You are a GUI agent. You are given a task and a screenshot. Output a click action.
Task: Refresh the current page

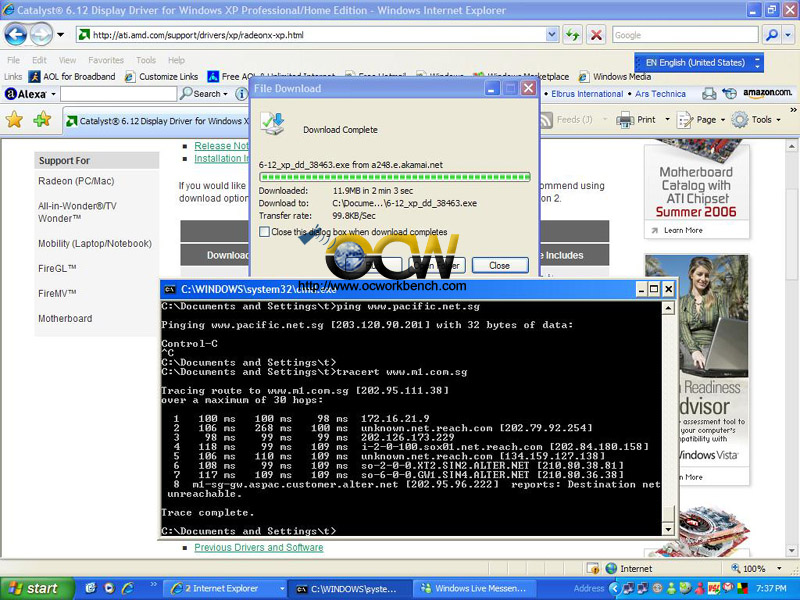tap(572, 35)
